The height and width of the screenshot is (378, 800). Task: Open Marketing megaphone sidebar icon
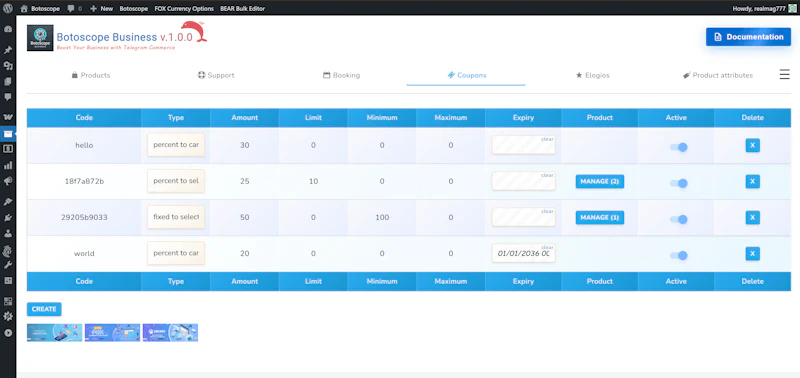pyautogui.click(x=8, y=182)
